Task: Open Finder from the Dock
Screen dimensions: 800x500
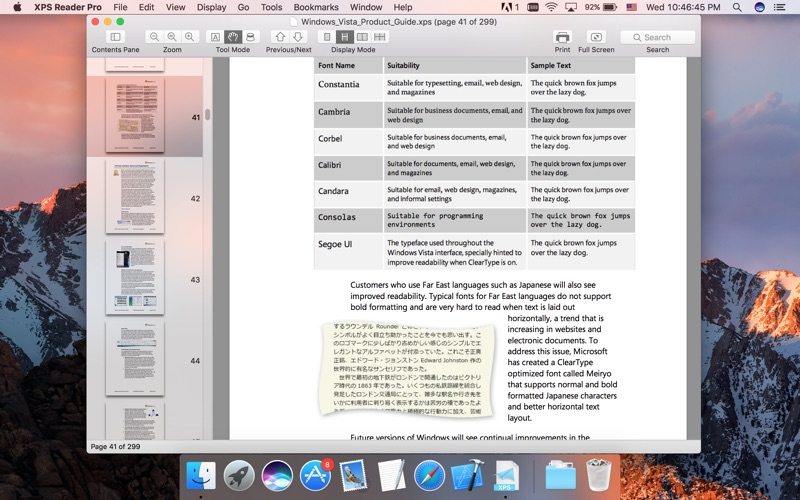Action: [x=201, y=476]
